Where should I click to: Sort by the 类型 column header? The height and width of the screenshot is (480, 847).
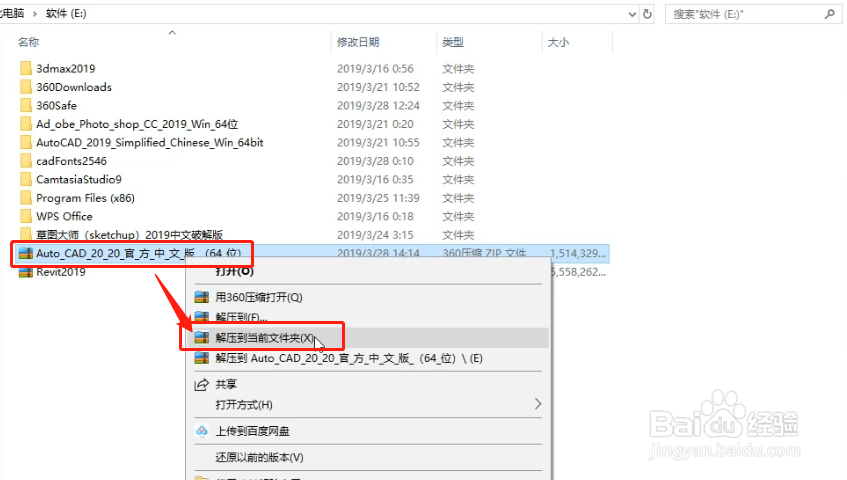(x=453, y=42)
